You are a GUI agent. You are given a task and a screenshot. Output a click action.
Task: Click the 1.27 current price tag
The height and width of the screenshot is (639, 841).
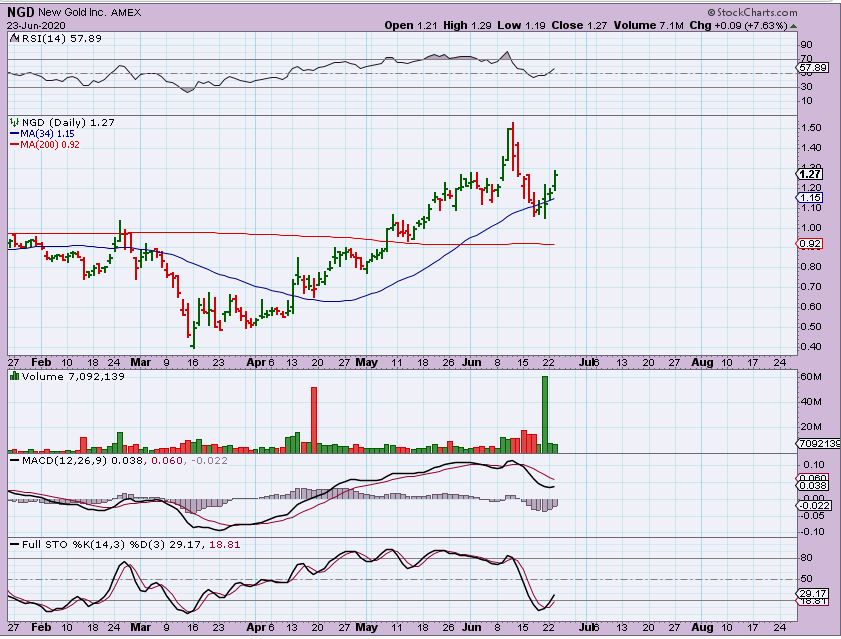click(x=809, y=173)
